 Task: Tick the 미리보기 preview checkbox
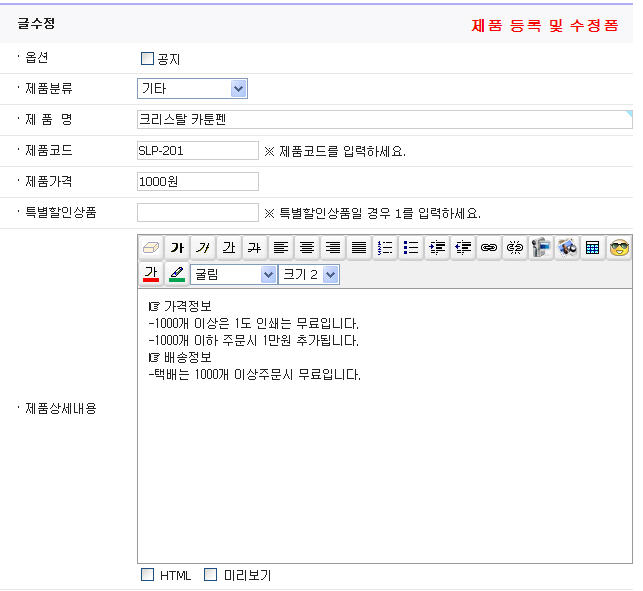(211, 575)
